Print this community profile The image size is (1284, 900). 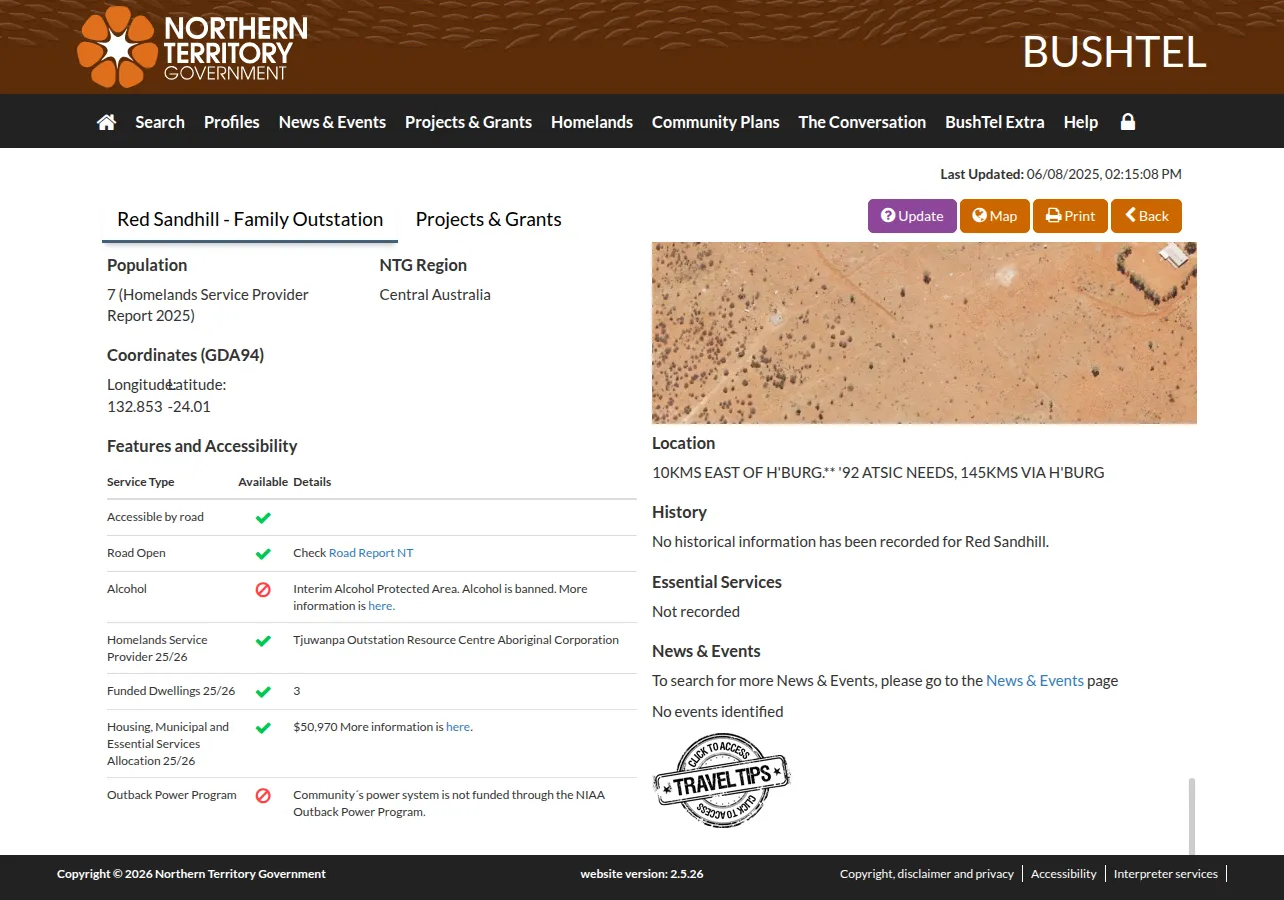coord(1070,216)
